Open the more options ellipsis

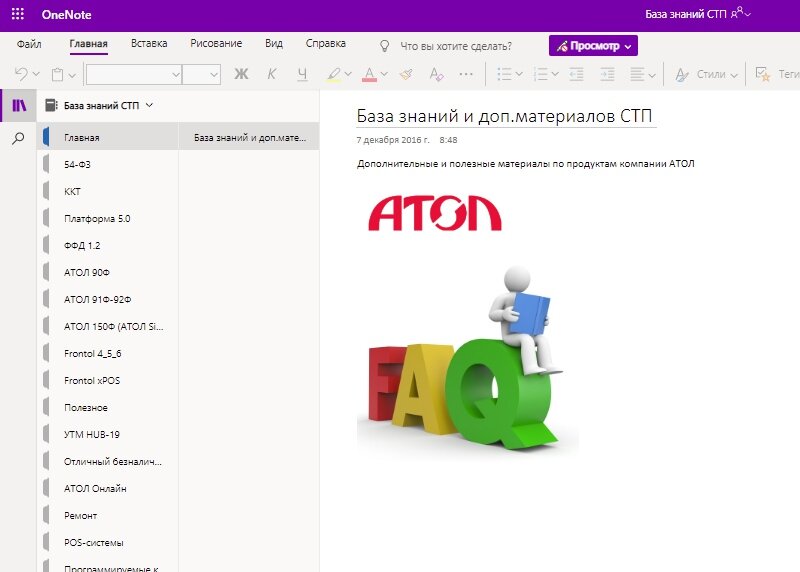click(466, 74)
